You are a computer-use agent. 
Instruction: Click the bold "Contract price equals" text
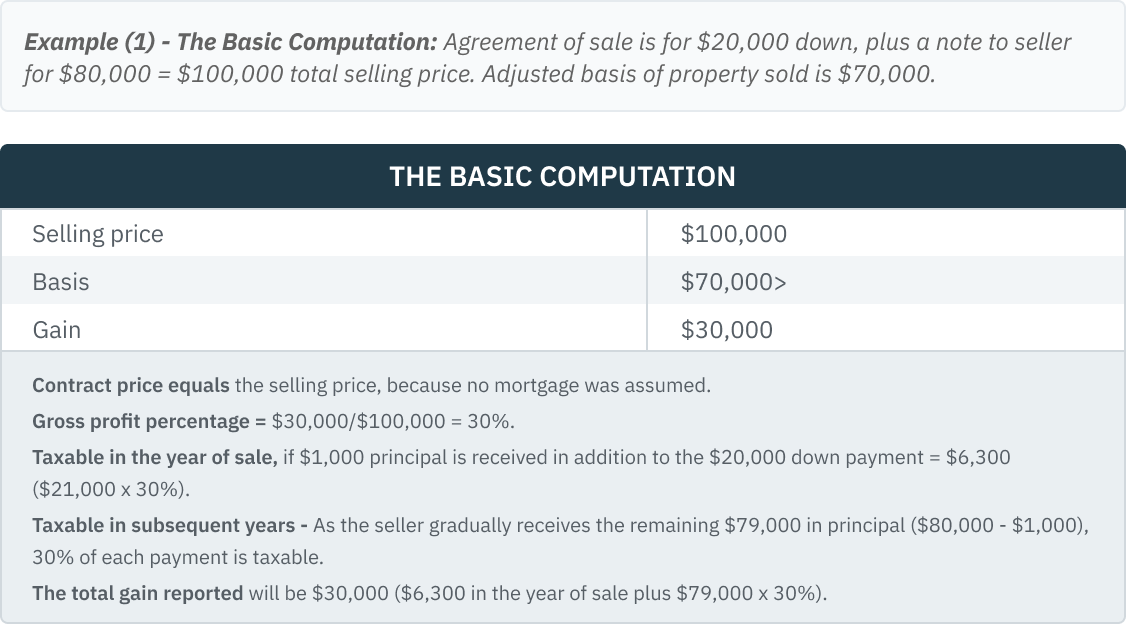[x=130, y=385]
